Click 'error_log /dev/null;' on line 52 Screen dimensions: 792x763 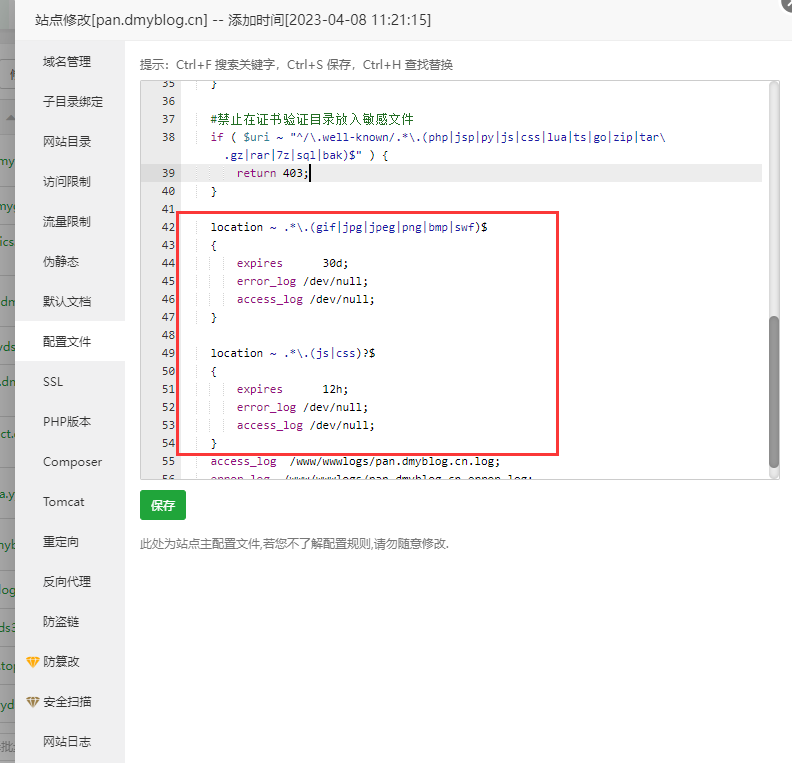point(303,407)
